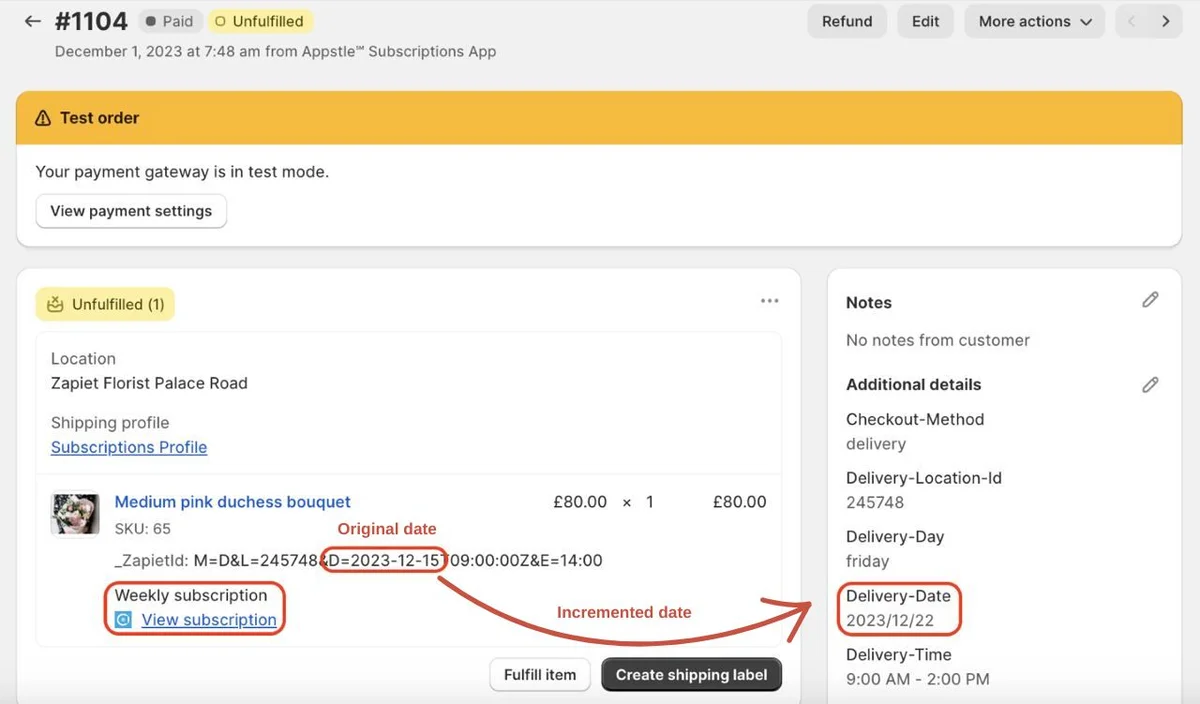Go back using the left arrow icon

pyautogui.click(x=32, y=21)
